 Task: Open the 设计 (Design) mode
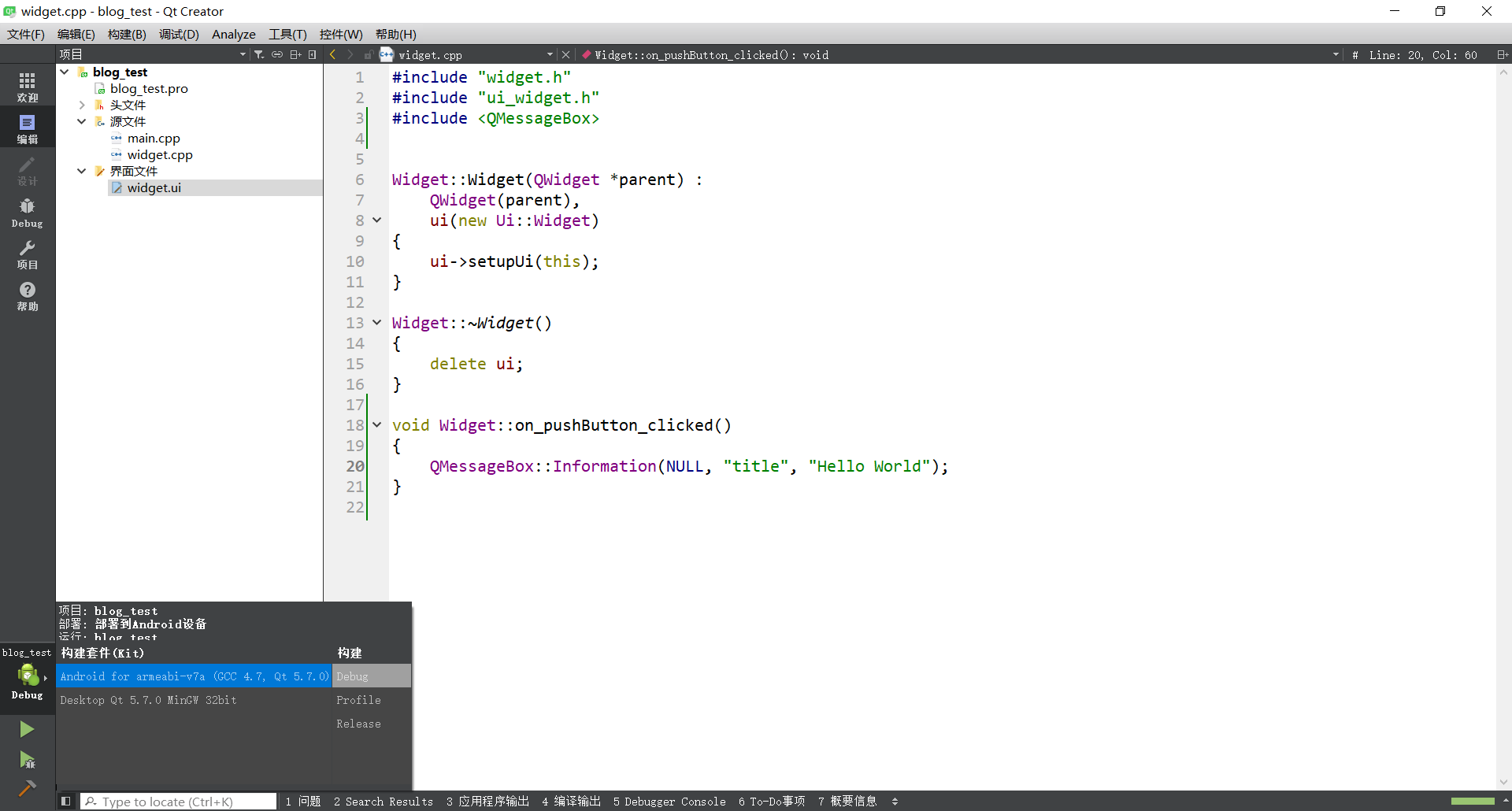click(28, 170)
